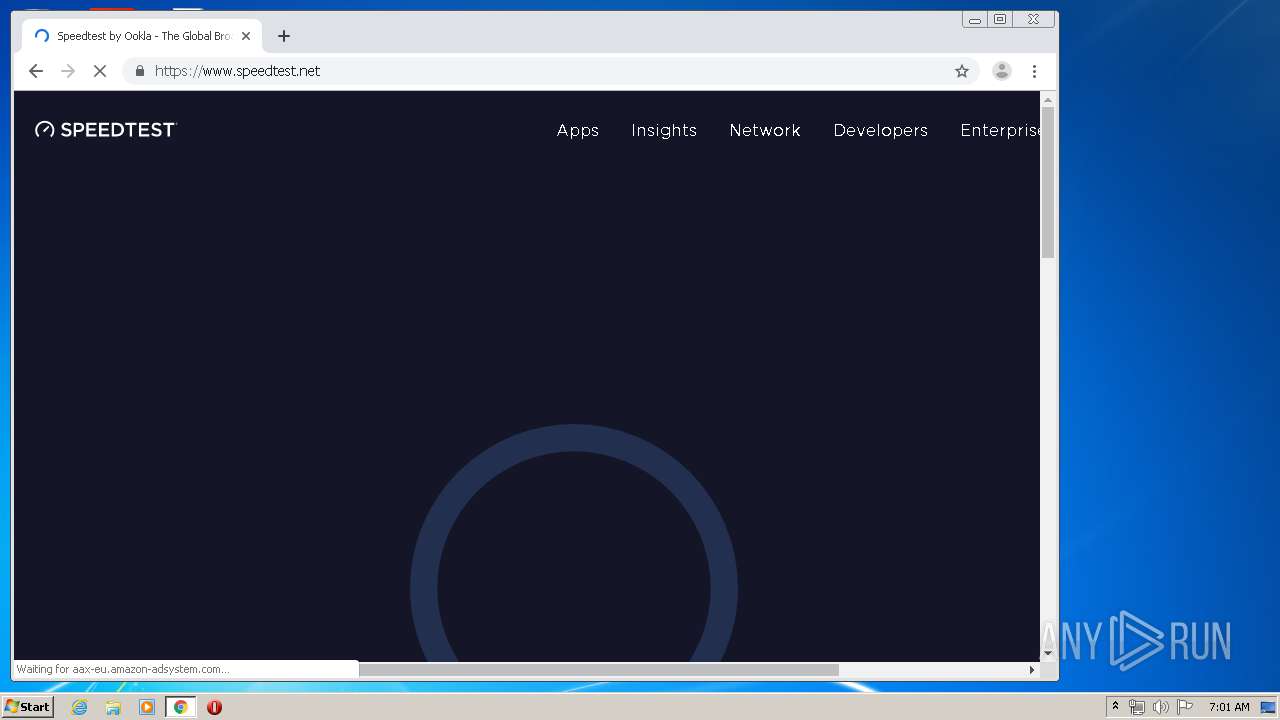
Task: Click the horizontal scrollbar thumb
Action: 599,670
